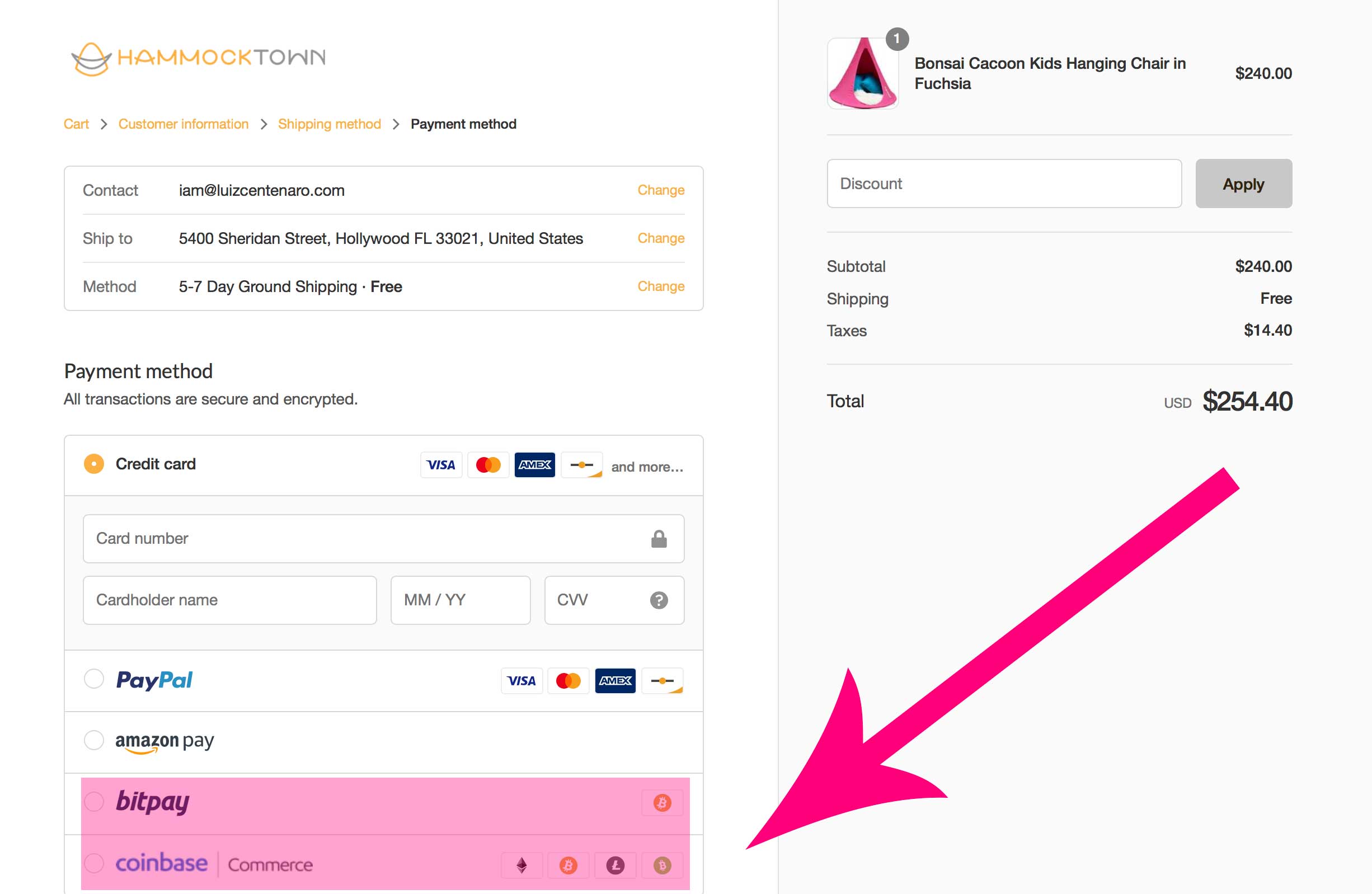Click the Discount code input field
The width and height of the screenshot is (1372, 894).
pyautogui.click(x=1003, y=183)
